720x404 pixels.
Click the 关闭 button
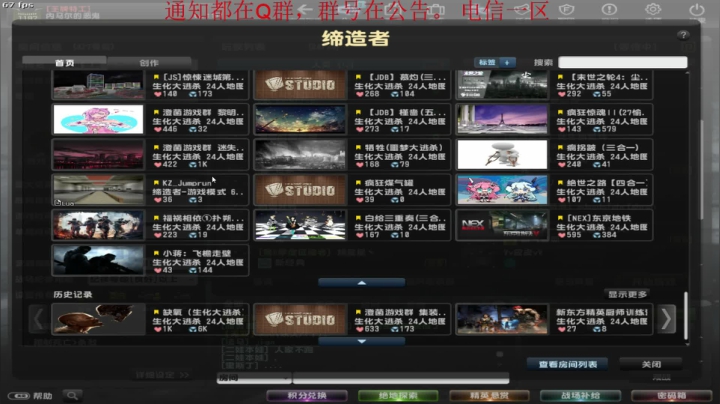651,364
